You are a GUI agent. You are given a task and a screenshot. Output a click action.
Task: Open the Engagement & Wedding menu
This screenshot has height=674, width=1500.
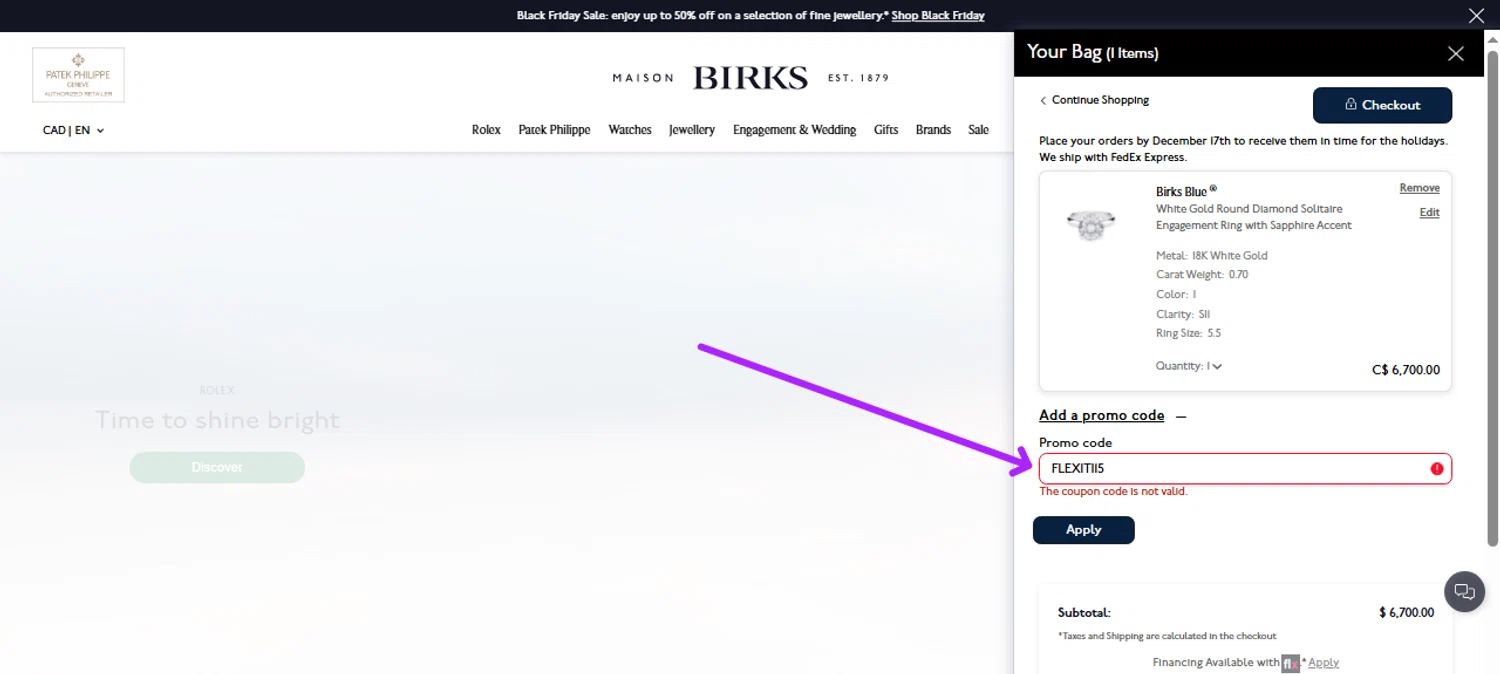(x=794, y=130)
